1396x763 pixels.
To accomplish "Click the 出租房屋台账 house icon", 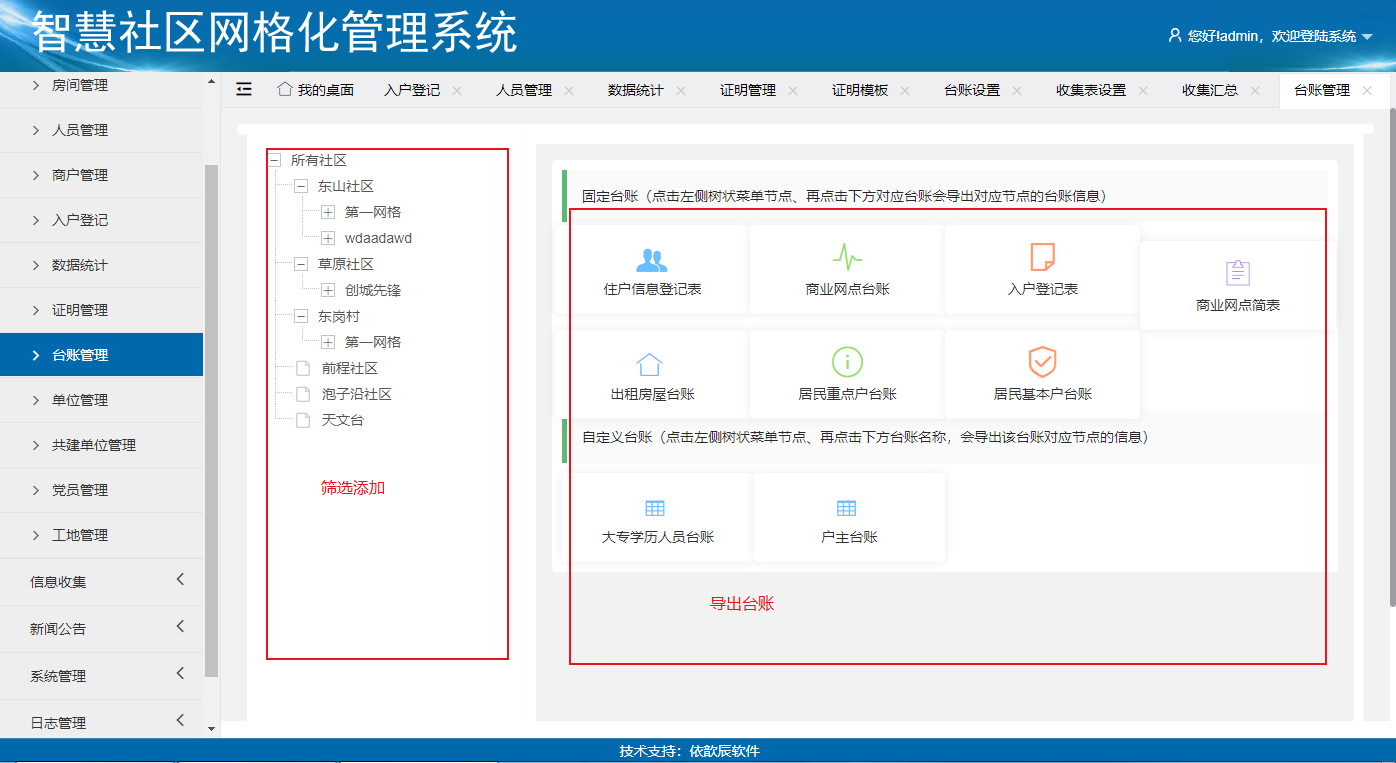I will (x=650, y=364).
